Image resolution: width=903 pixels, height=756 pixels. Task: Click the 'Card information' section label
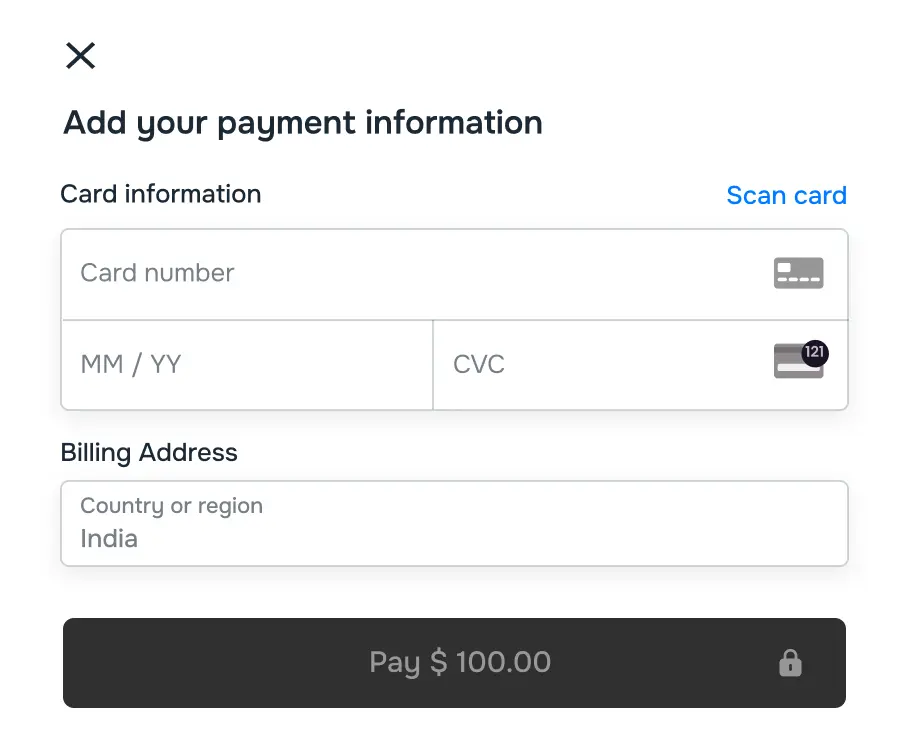pyautogui.click(x=161, y=194)
